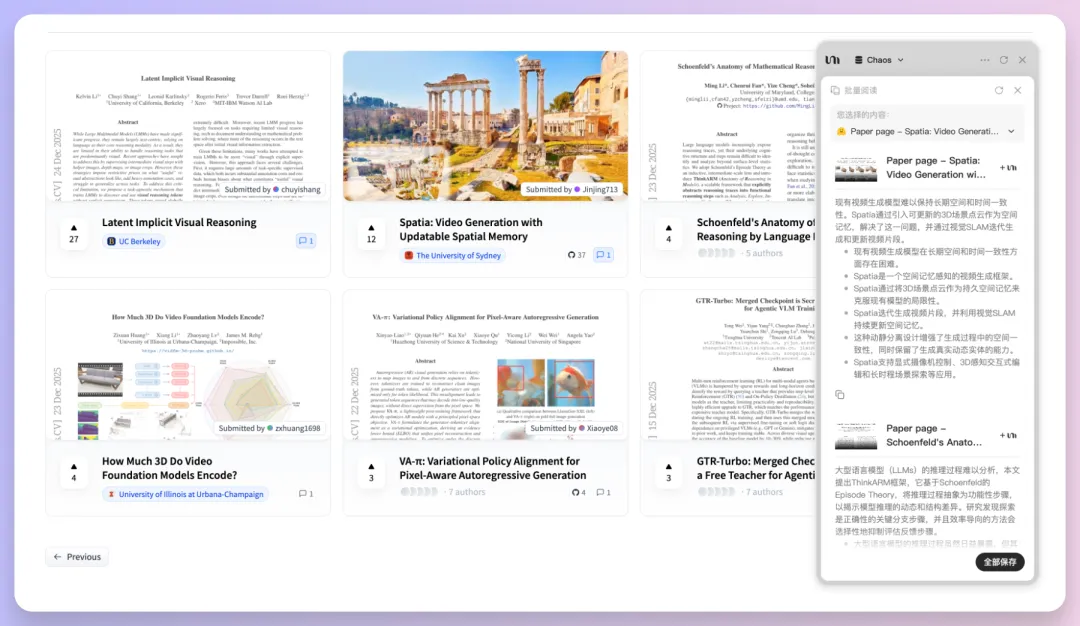Screen dimensions: 1080x626
Task: Open GitHub stars link on Spatia card
Action: pyautogui.click(x=577, y=255)
